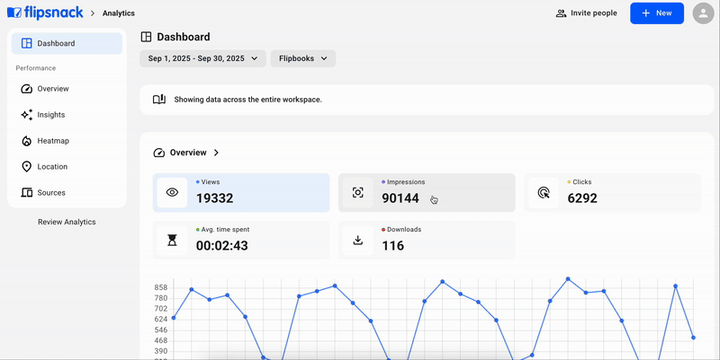Click the Invite people users icon

561,13
